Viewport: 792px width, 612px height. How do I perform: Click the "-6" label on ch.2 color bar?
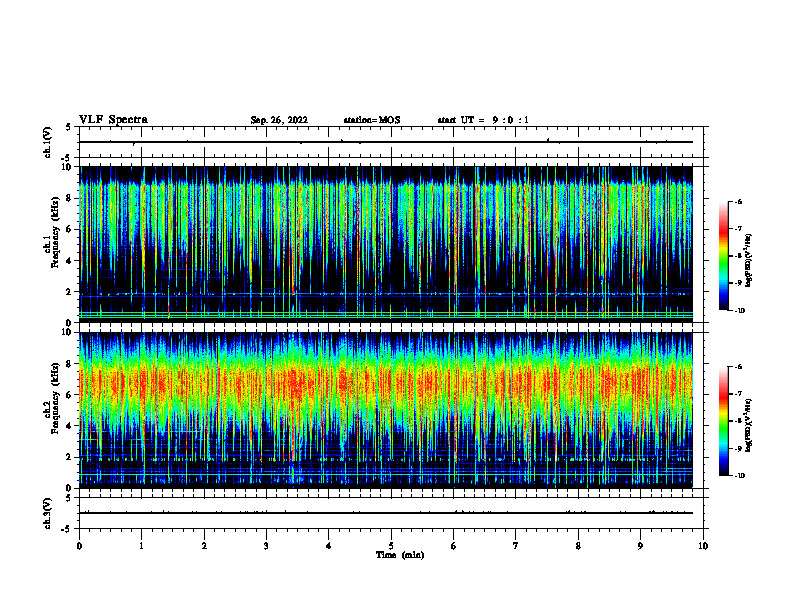coord(738,367)
